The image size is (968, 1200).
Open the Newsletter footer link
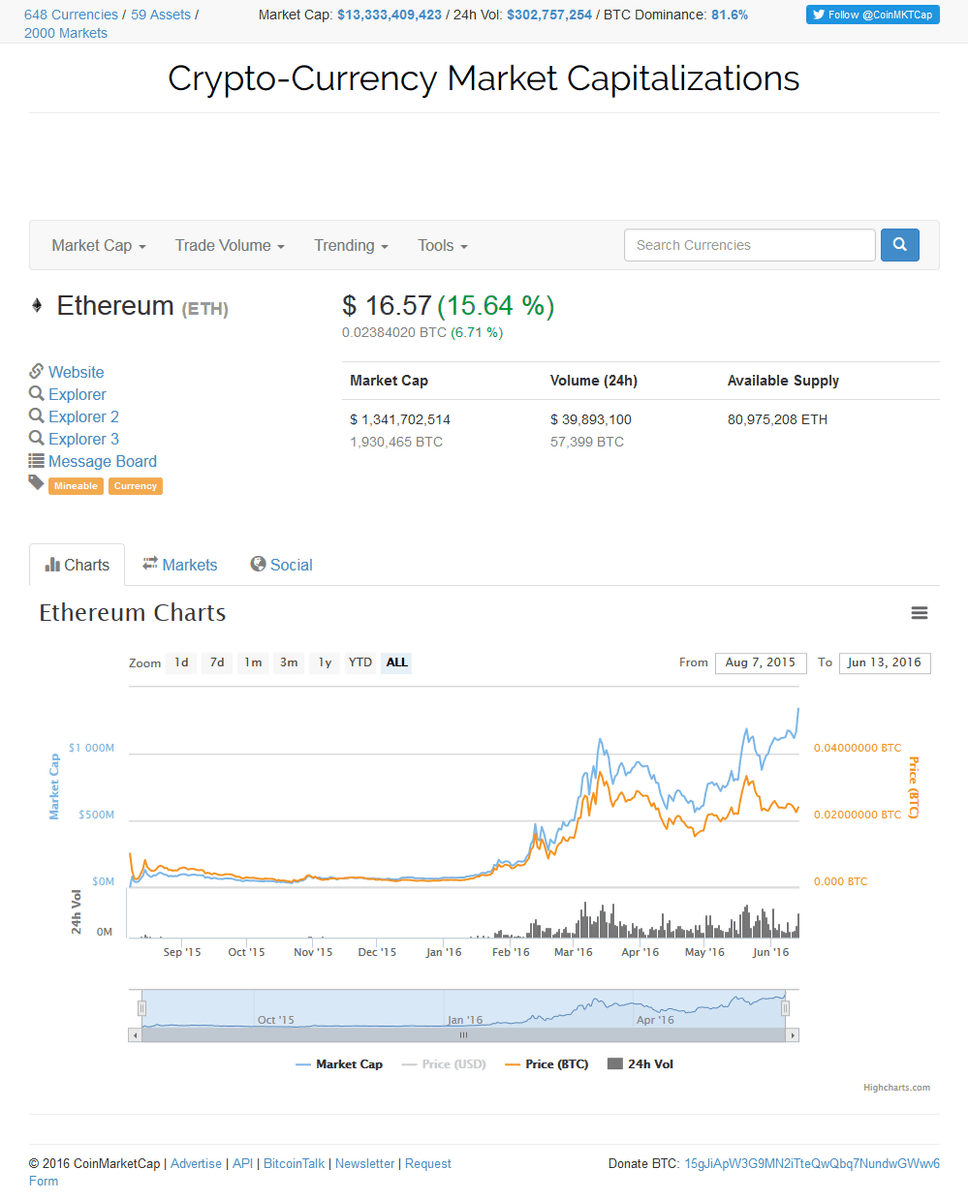366,1164
